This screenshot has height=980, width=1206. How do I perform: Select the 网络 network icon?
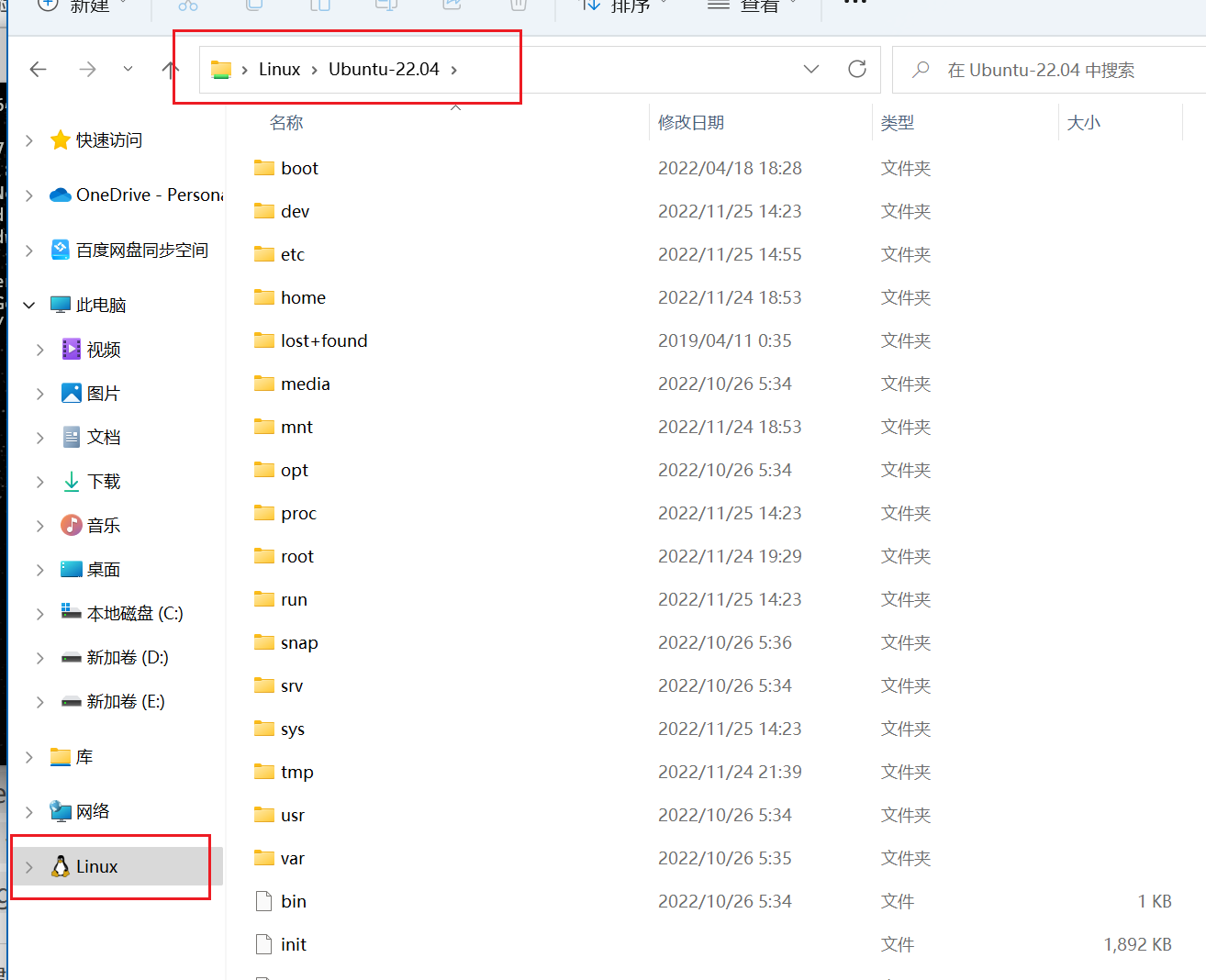click(x=61, y=811)
